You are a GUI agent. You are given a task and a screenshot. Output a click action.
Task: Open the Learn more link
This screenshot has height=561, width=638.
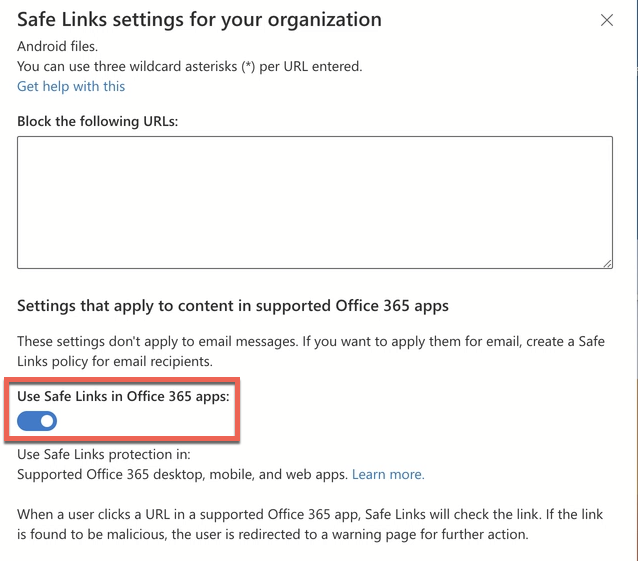pyautogui.click(x=388, y=474)
